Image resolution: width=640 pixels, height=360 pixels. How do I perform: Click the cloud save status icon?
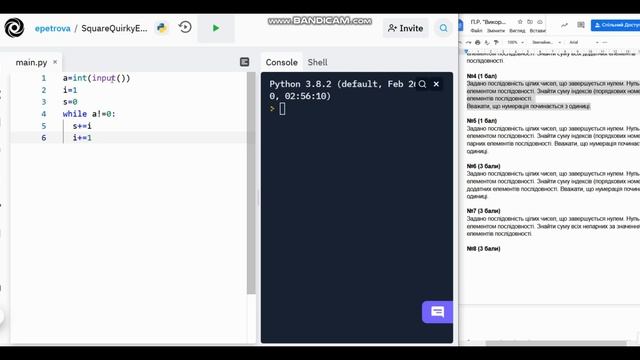tap(540, 22)
